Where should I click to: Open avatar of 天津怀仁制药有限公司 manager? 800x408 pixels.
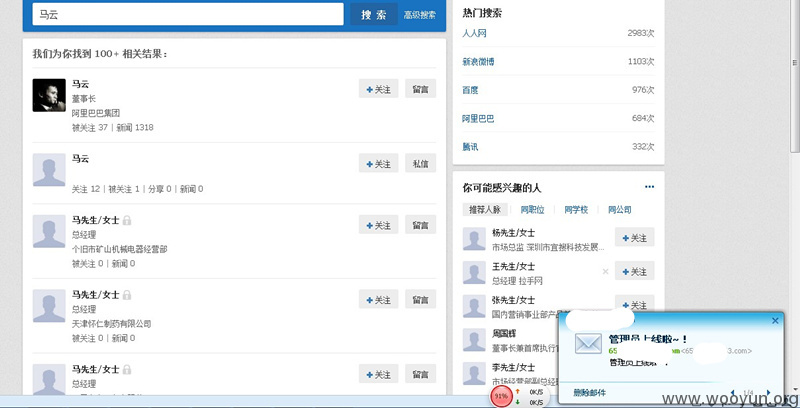coord(49,306)
